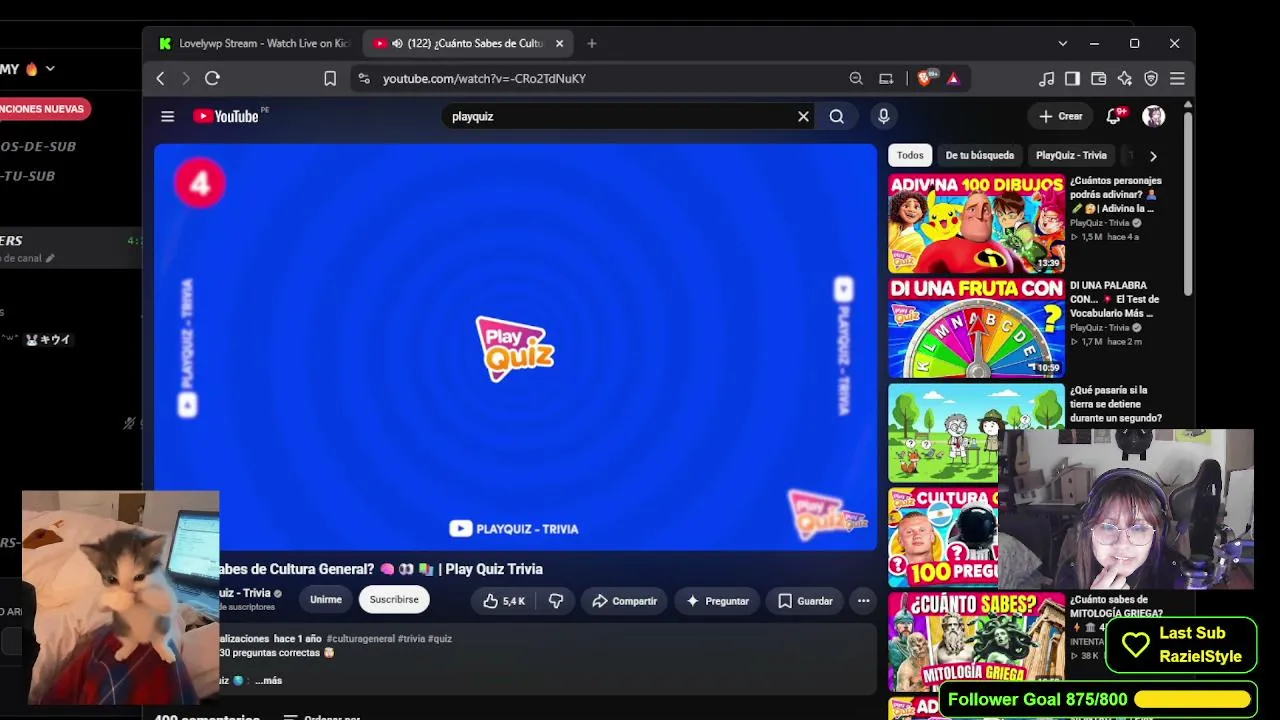This screenshot has width=1280, height=720.
Task: Open YouTube notifications bell
Action: [x=1114, y=116]
